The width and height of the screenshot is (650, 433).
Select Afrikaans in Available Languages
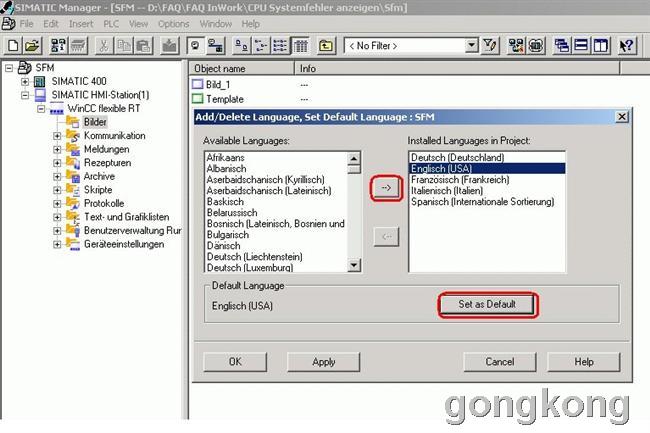pyautogui.click(x=226, y=158)
